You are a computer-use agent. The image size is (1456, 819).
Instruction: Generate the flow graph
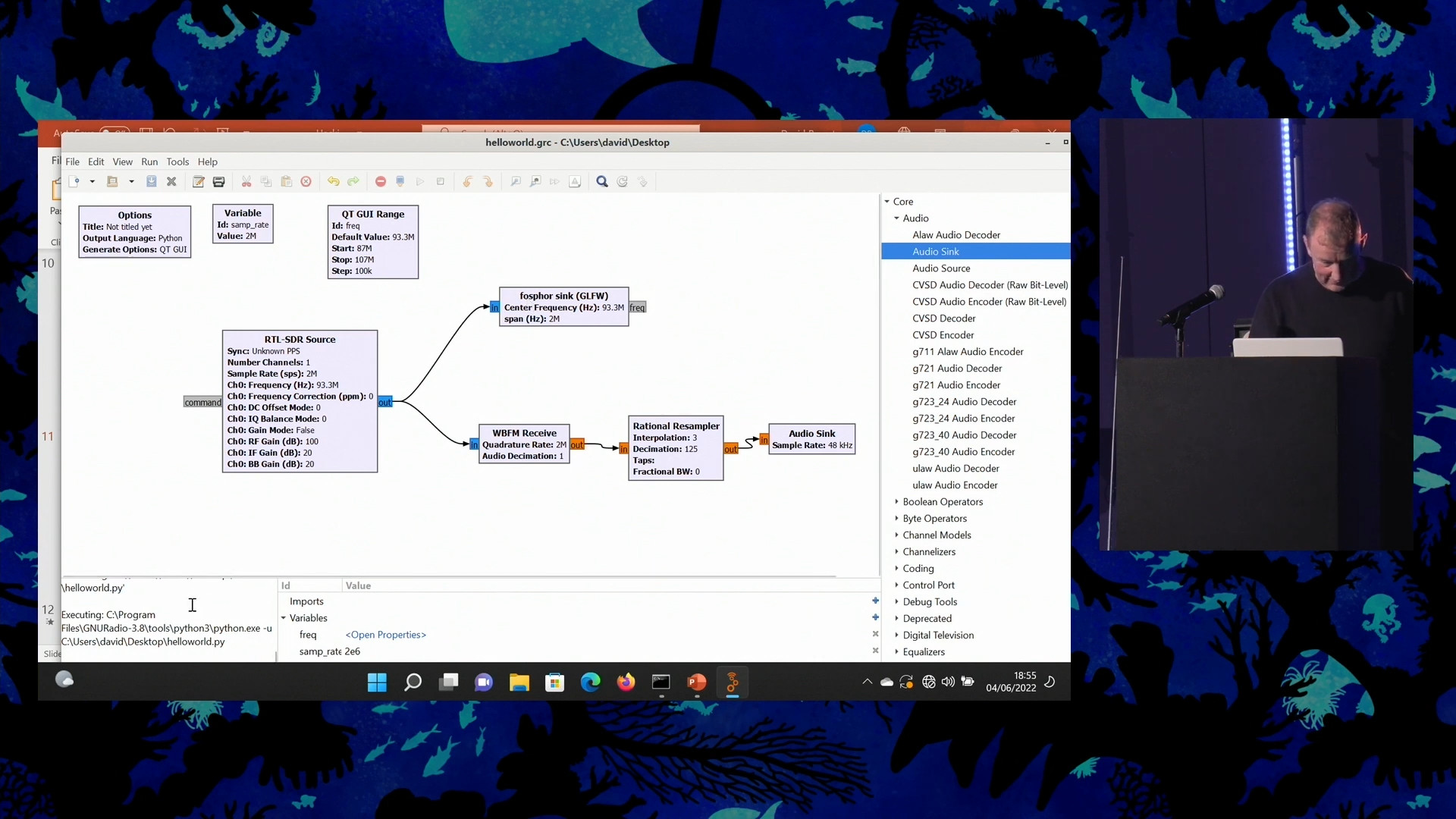point(400,182)
